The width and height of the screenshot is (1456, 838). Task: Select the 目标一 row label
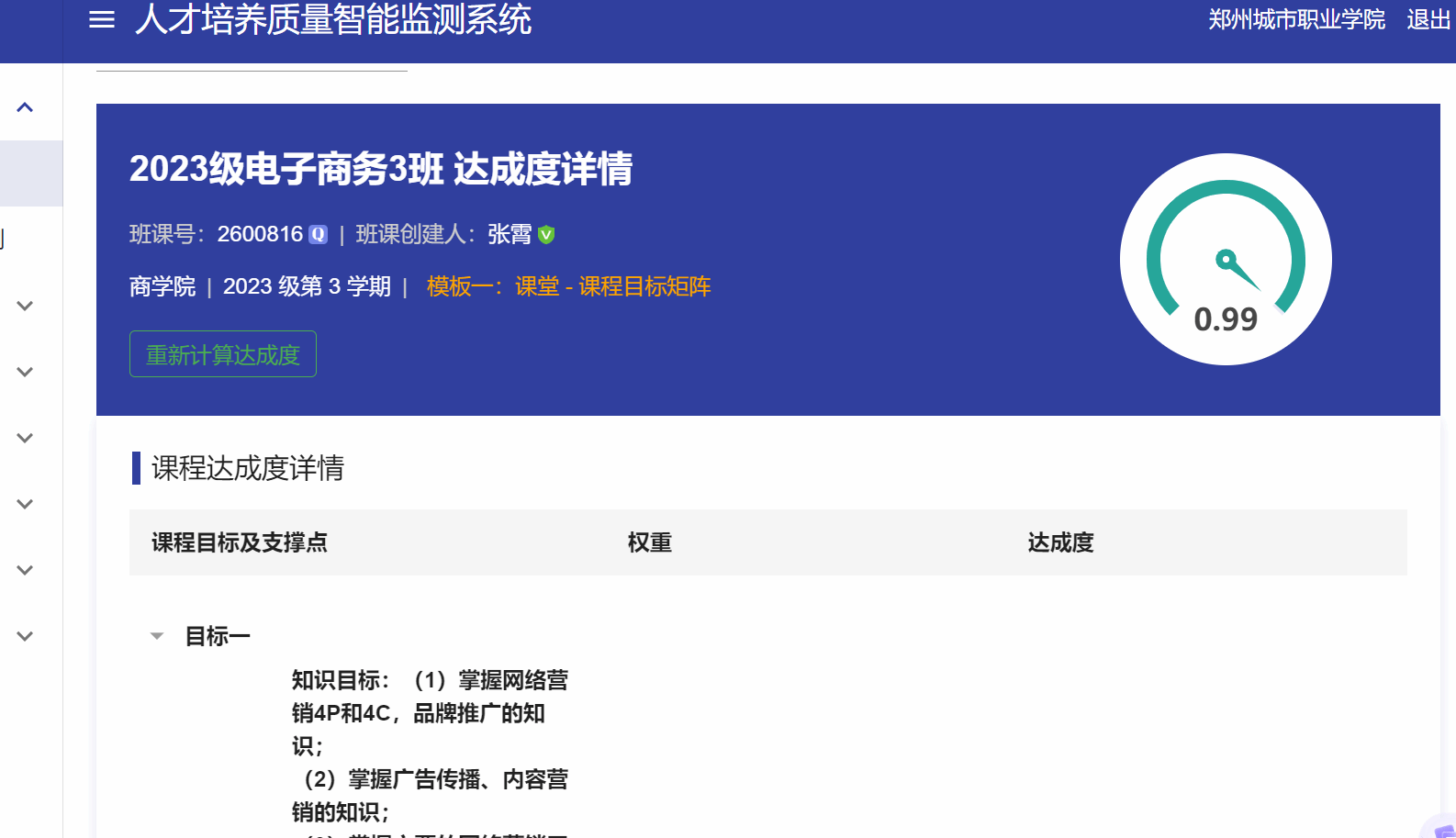pos(218,636)
